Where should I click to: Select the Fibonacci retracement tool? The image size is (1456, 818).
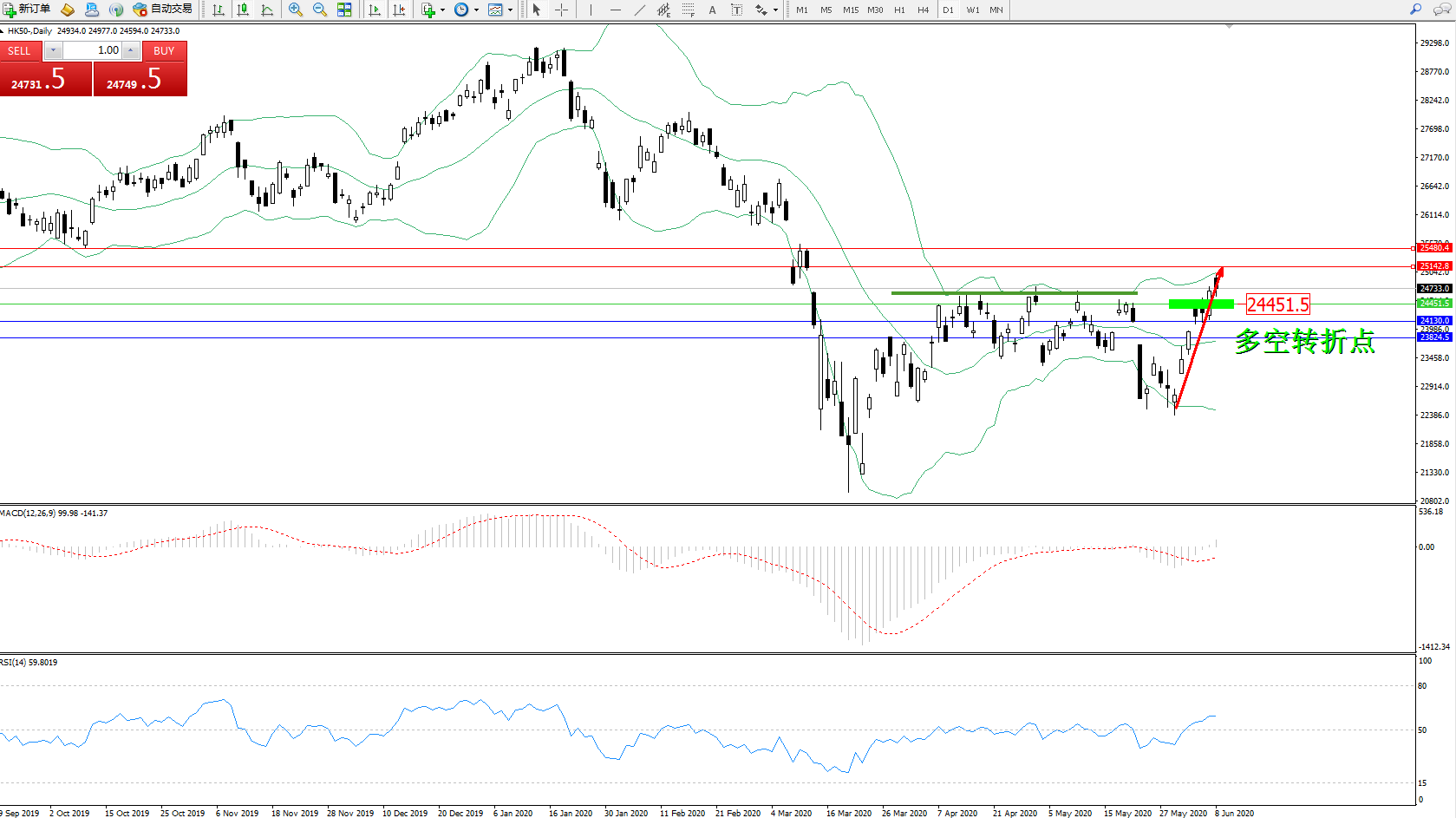point(688,10)
